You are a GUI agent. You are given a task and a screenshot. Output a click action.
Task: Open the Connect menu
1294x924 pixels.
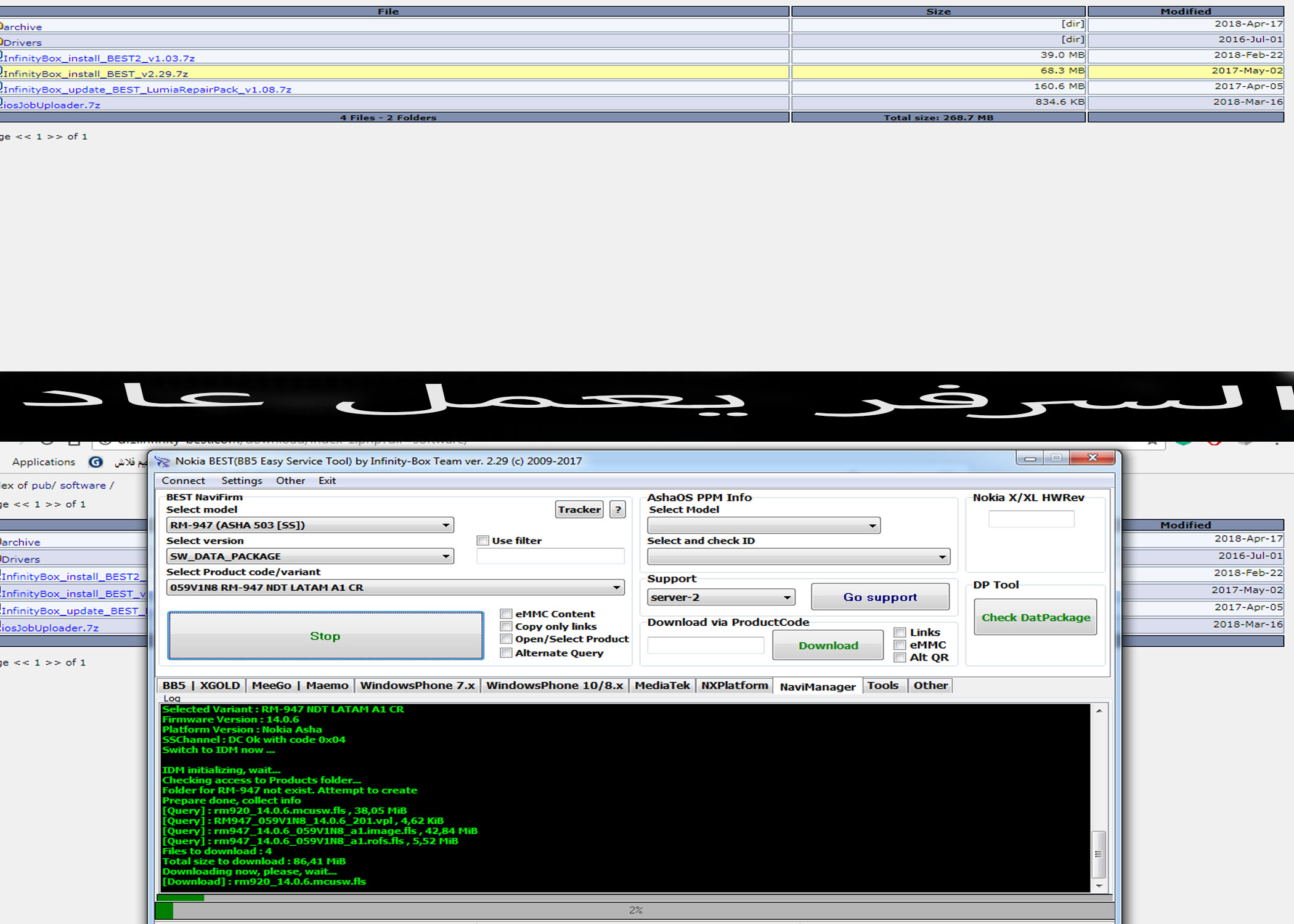pos(183,481)
